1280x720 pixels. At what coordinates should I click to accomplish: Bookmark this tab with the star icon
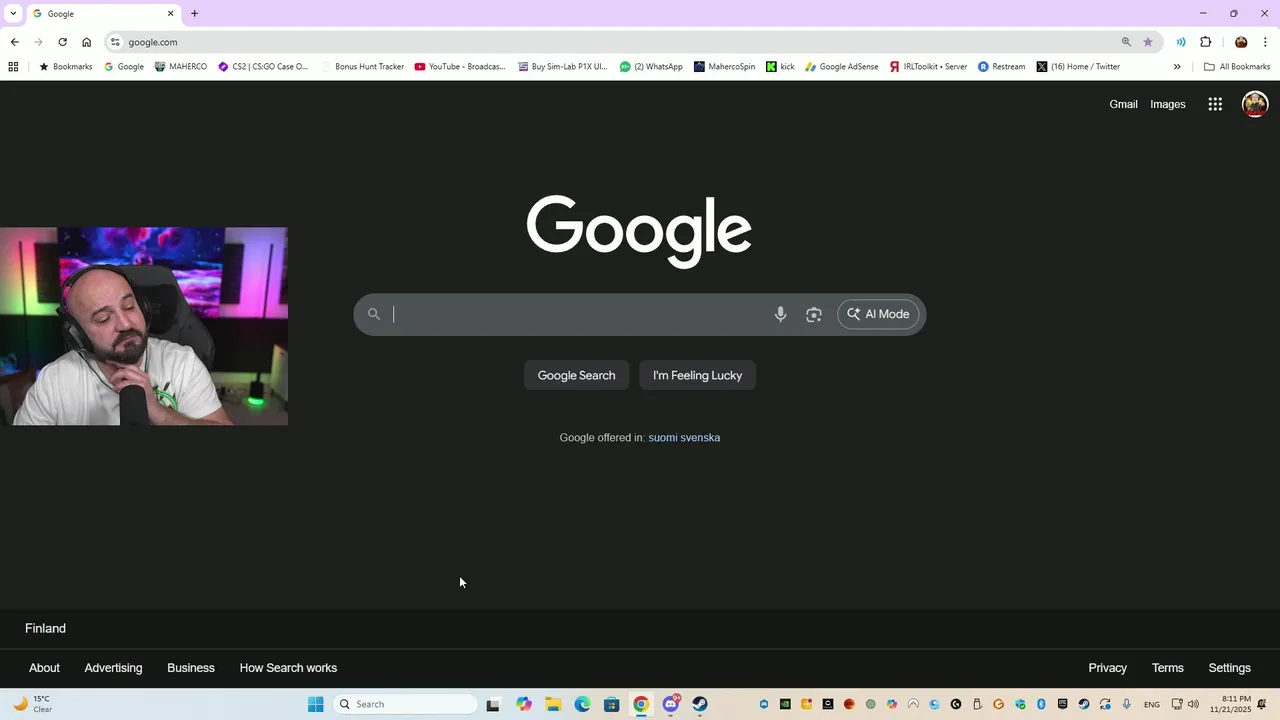[1148, 42]
